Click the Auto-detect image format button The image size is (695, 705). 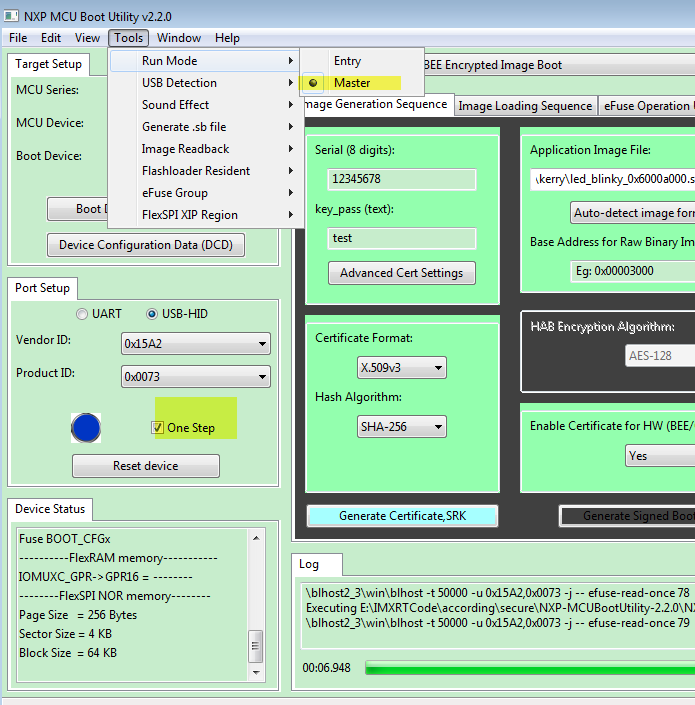pos(633,213)
